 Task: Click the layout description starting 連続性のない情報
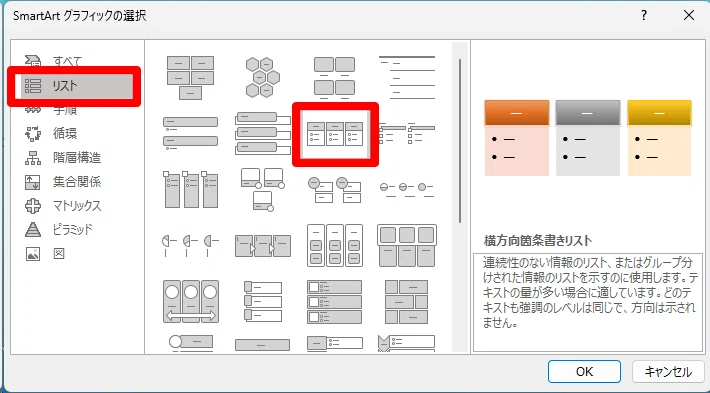tap(590, 293)
